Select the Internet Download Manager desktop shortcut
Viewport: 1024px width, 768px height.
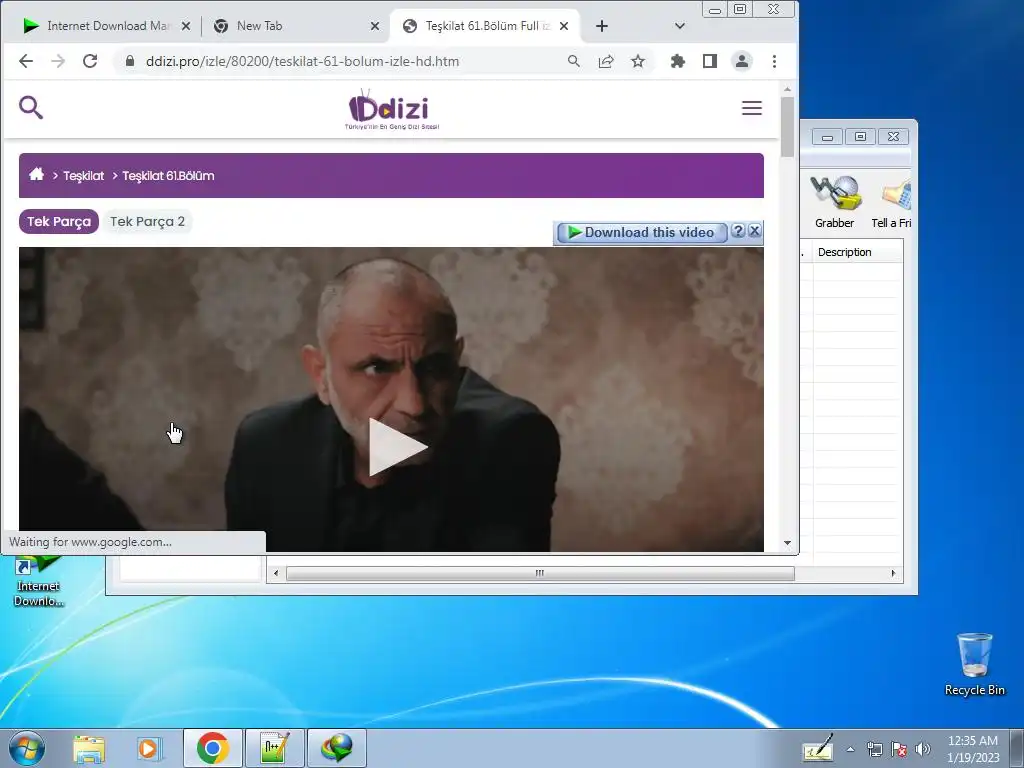click(38, 581)
